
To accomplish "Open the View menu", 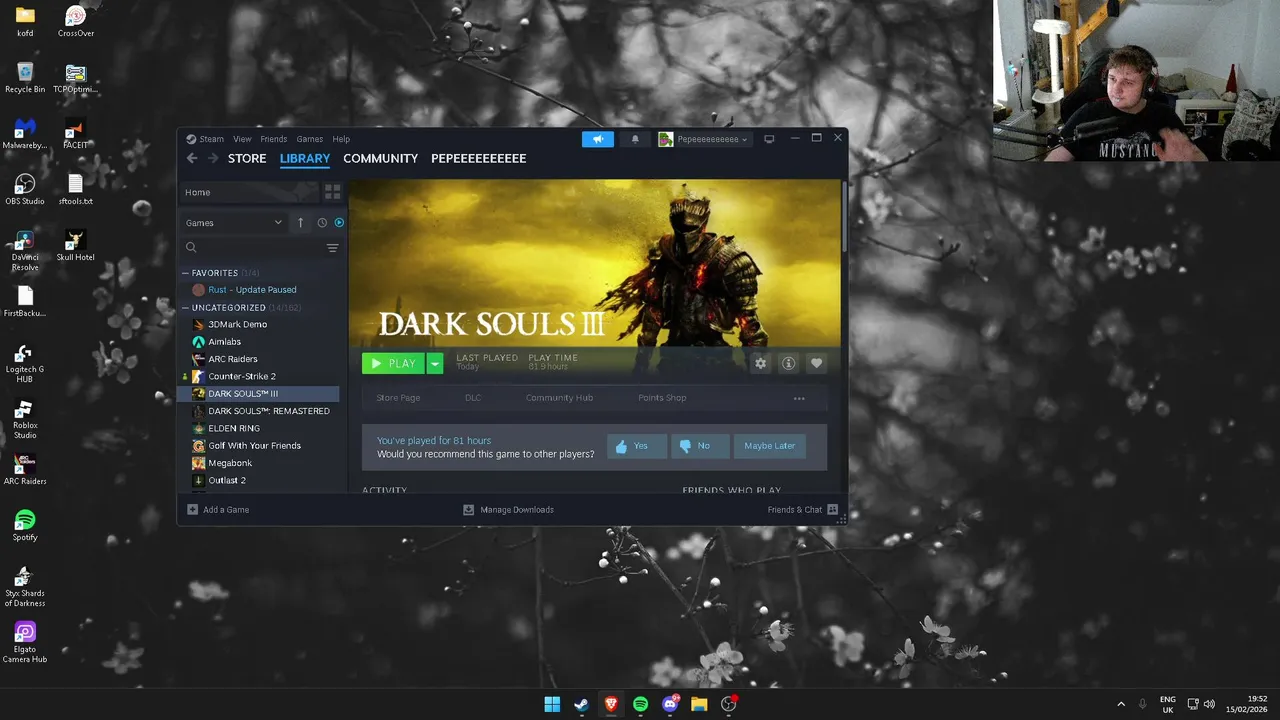I will (242, 139).
